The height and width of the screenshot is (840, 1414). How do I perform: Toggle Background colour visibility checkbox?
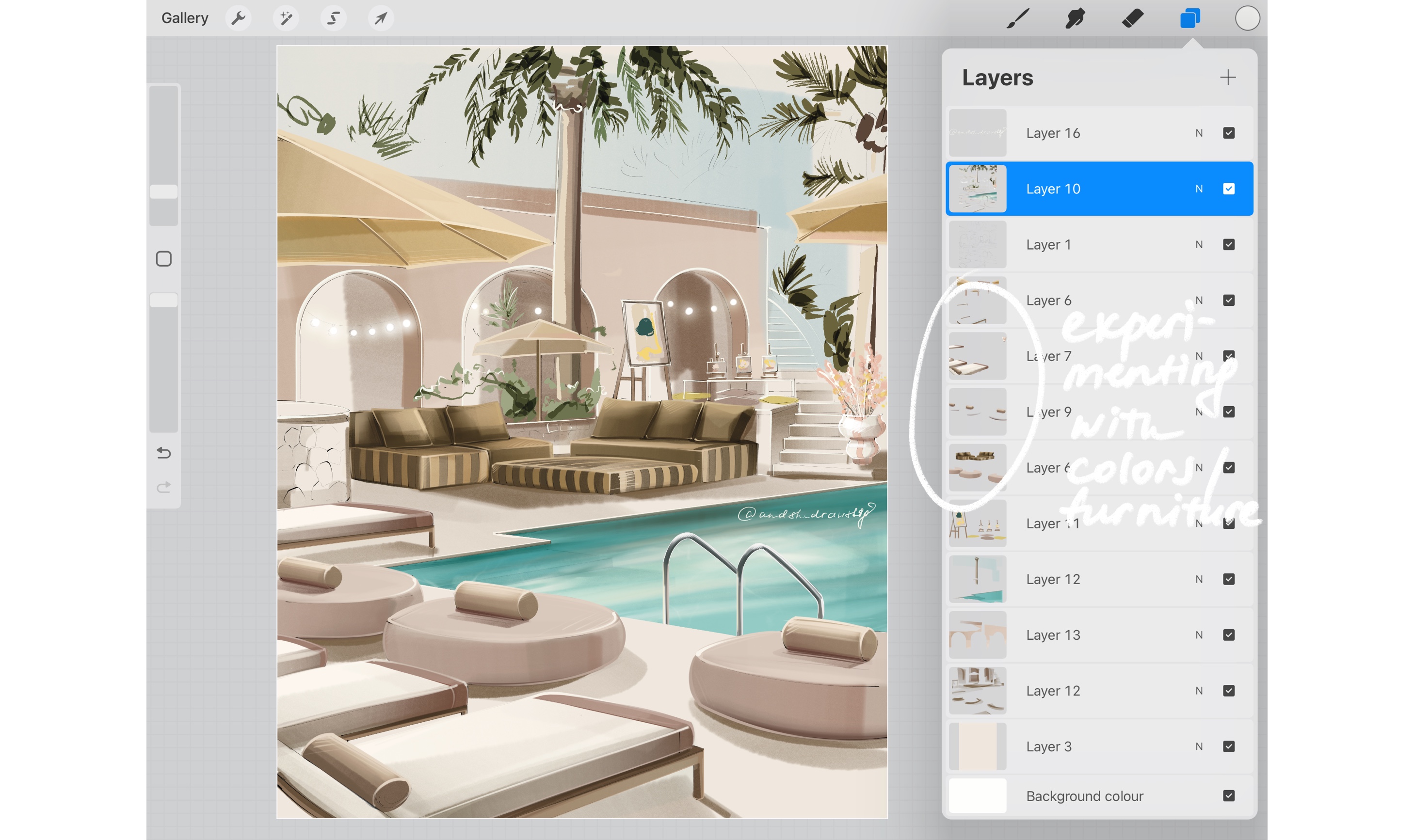1228,795
